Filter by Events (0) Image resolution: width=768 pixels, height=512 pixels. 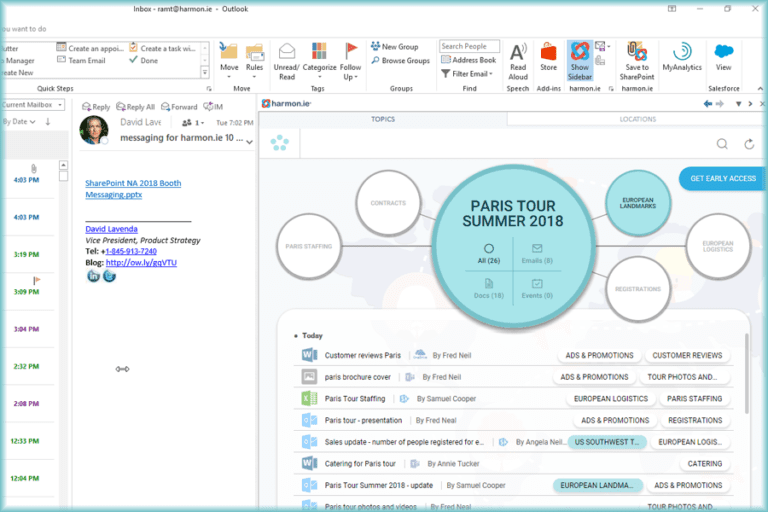pyautogui.click(x=537, y=289)
